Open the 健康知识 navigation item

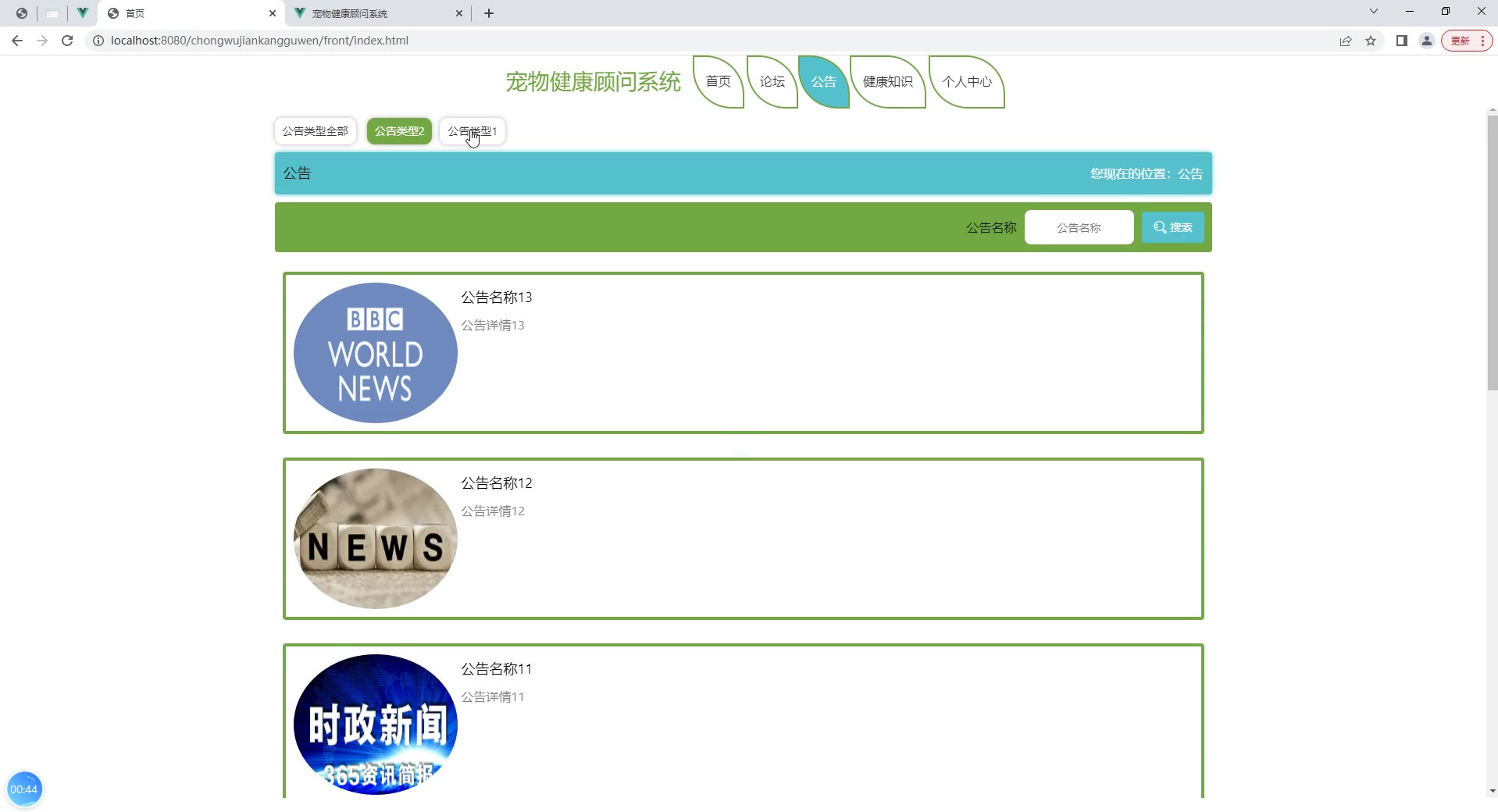[888, 81]
